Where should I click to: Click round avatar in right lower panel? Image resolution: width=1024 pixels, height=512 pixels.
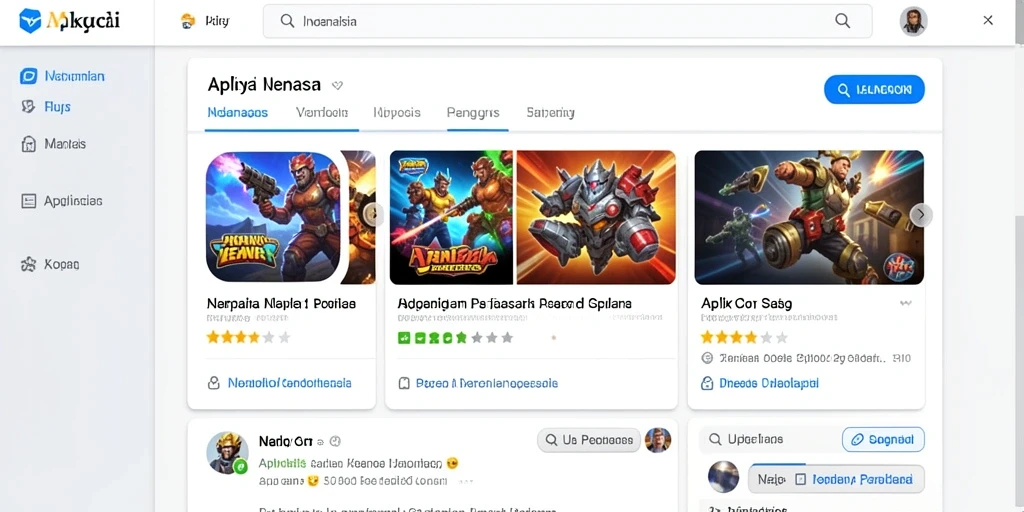coord(723,477)
